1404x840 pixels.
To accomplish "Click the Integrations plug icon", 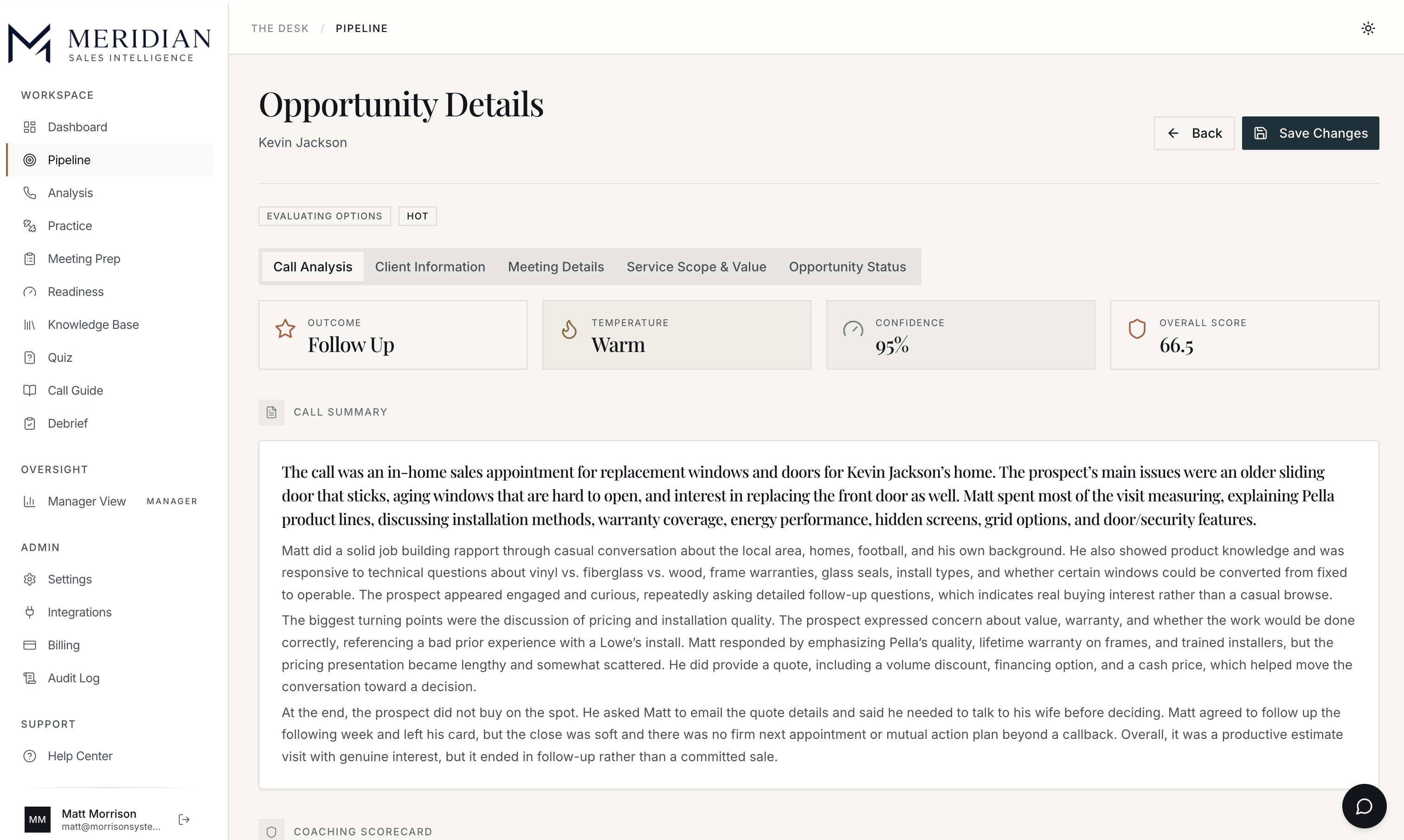I will click(29, 612).
